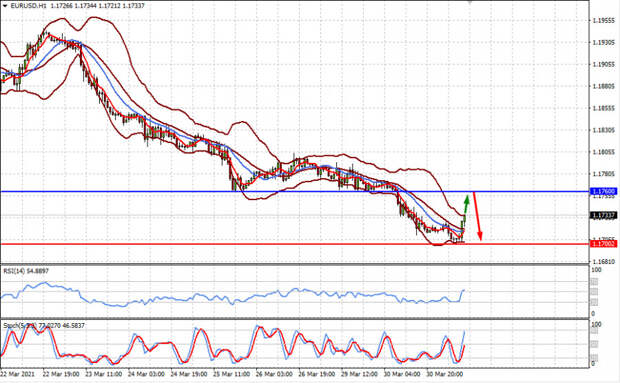Click the 25 Mar 11:00 time label

[232, 374]
